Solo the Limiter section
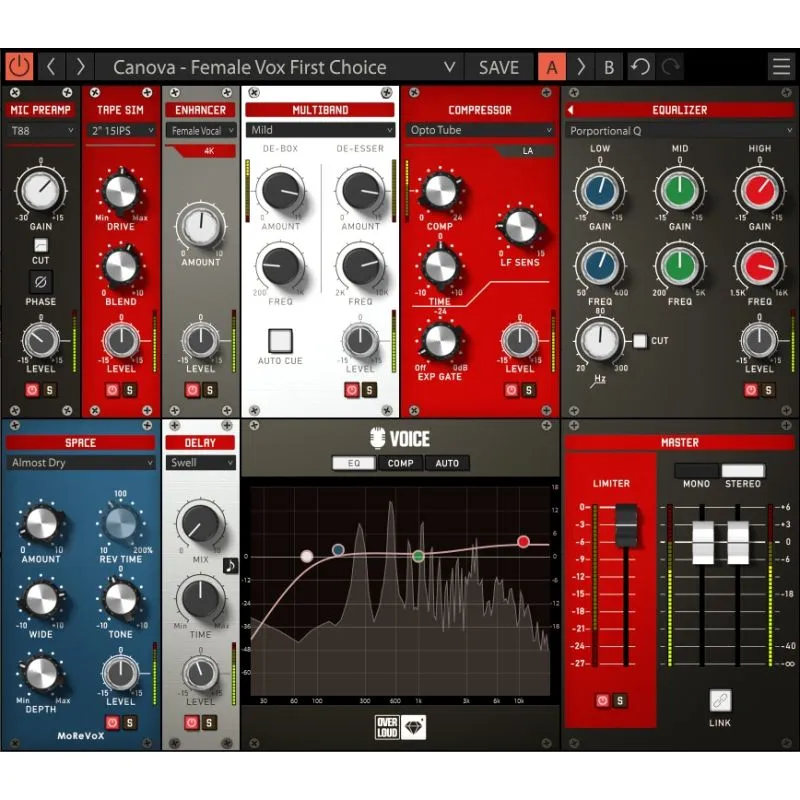 click(620, 701)
